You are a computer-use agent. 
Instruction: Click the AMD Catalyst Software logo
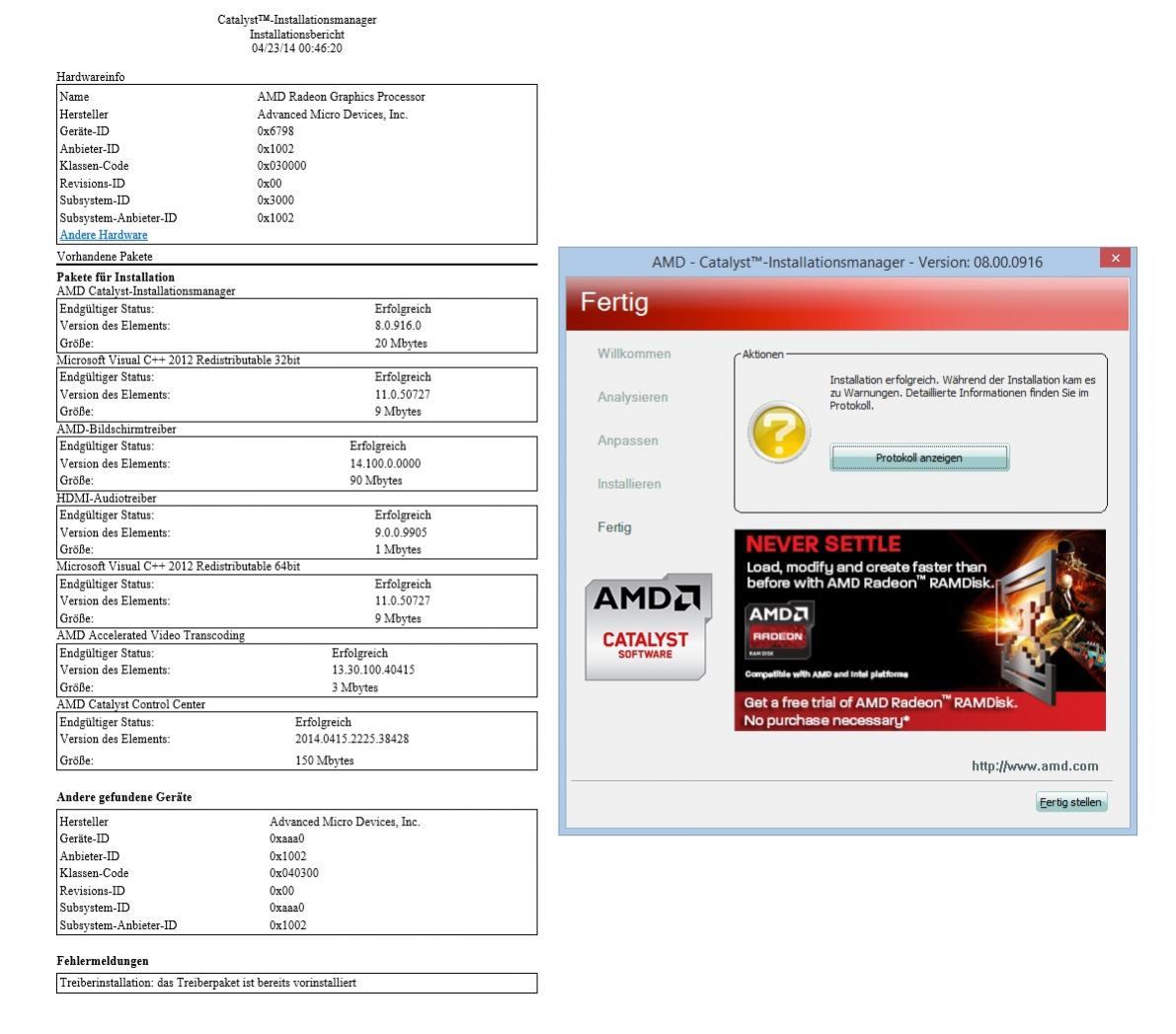(x=648, y=627)
